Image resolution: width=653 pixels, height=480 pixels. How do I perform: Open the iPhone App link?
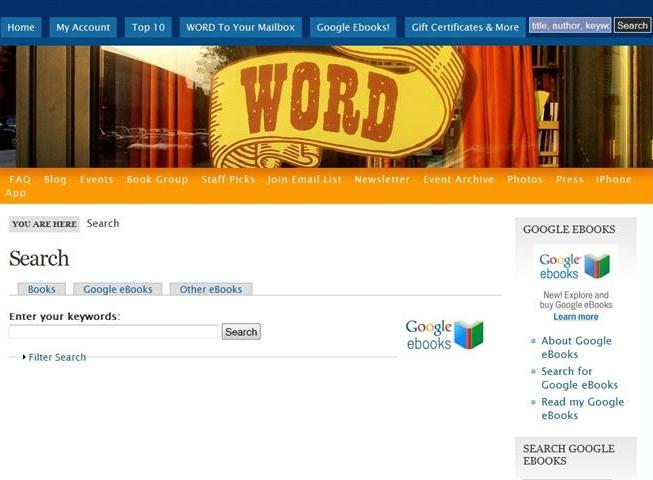click(613, 179)
